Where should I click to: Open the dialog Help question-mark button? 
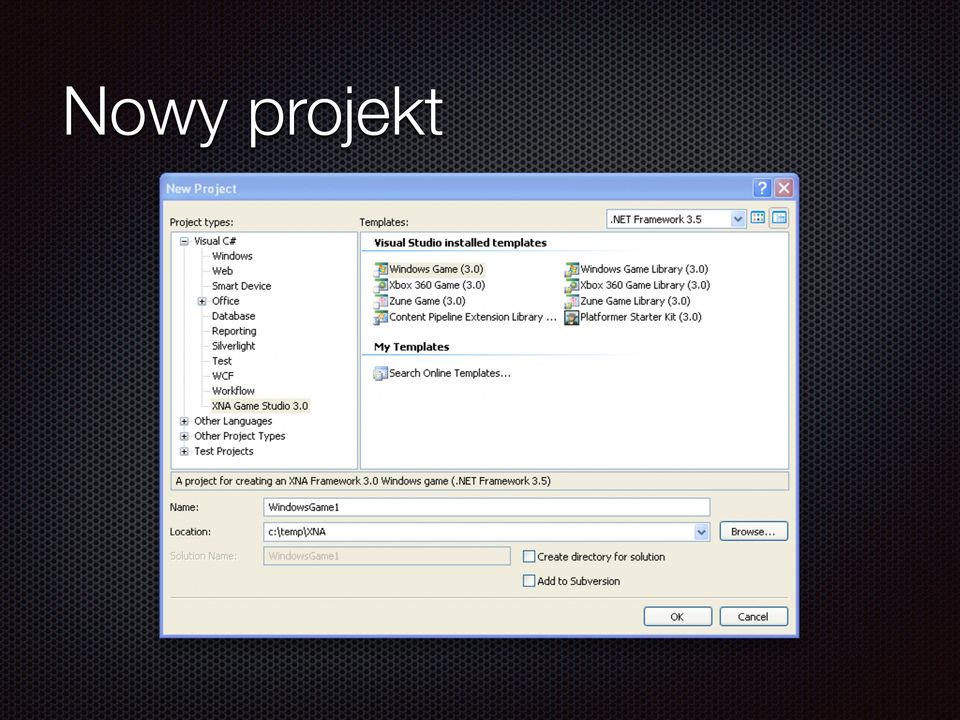tap(762, 188)
